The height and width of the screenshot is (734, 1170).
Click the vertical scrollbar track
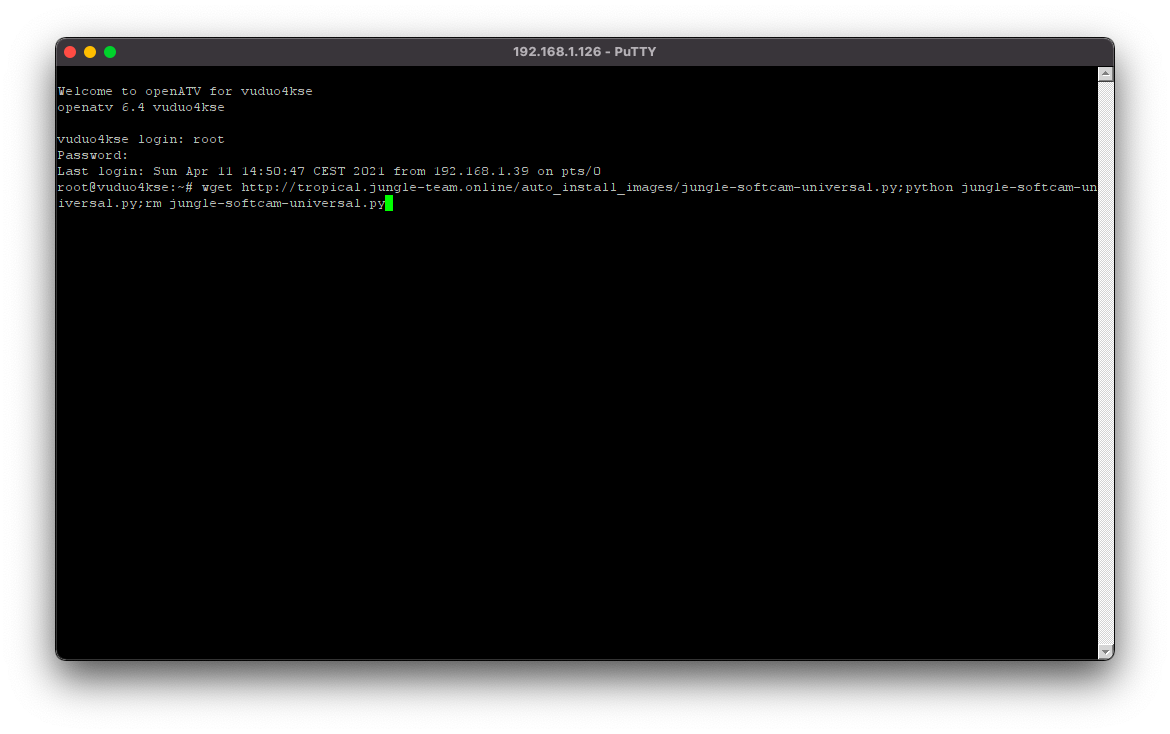coord(1105,360)
